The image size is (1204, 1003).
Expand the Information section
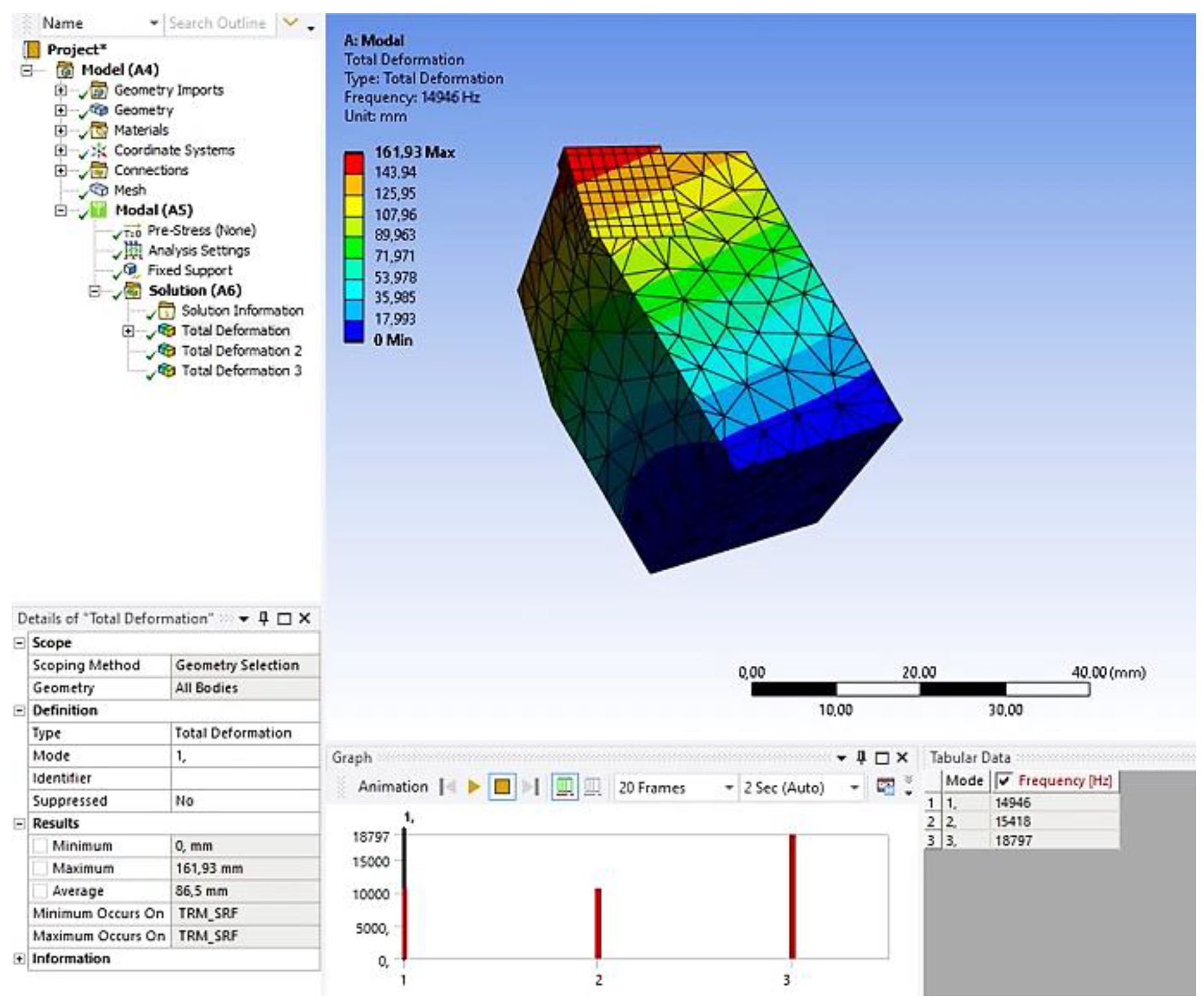tap(19, 959)
